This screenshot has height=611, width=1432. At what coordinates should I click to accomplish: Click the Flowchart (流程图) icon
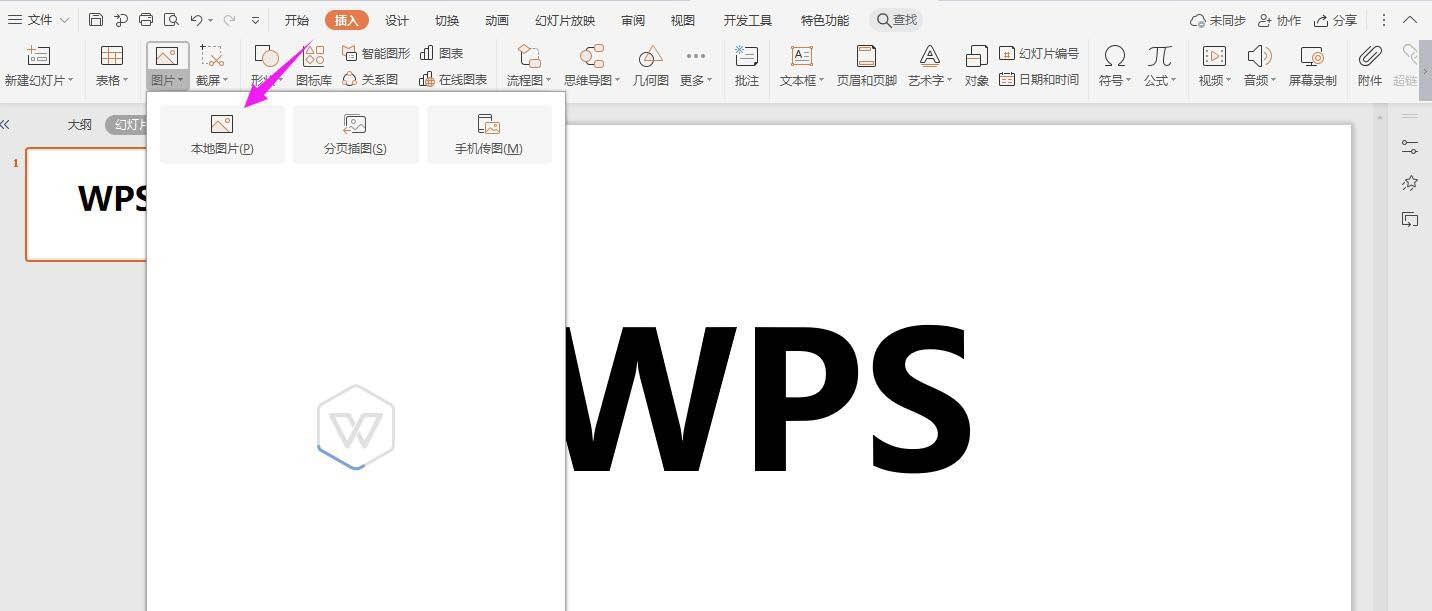point(529,56)
